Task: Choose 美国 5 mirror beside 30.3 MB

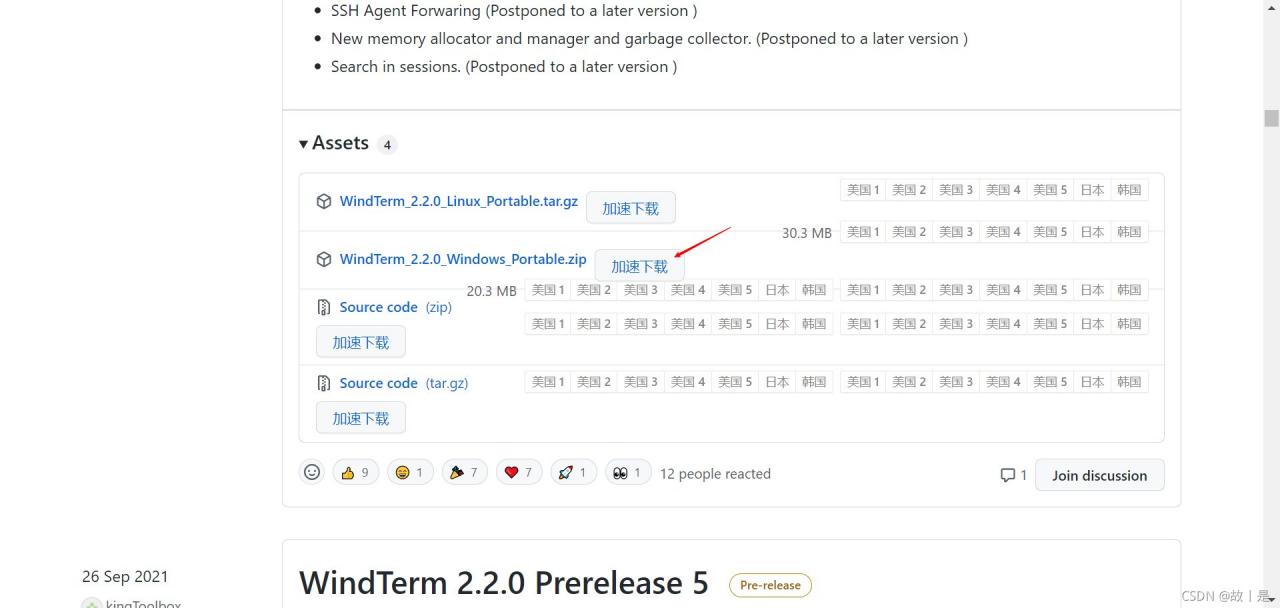Action: tap(1050, 232)
